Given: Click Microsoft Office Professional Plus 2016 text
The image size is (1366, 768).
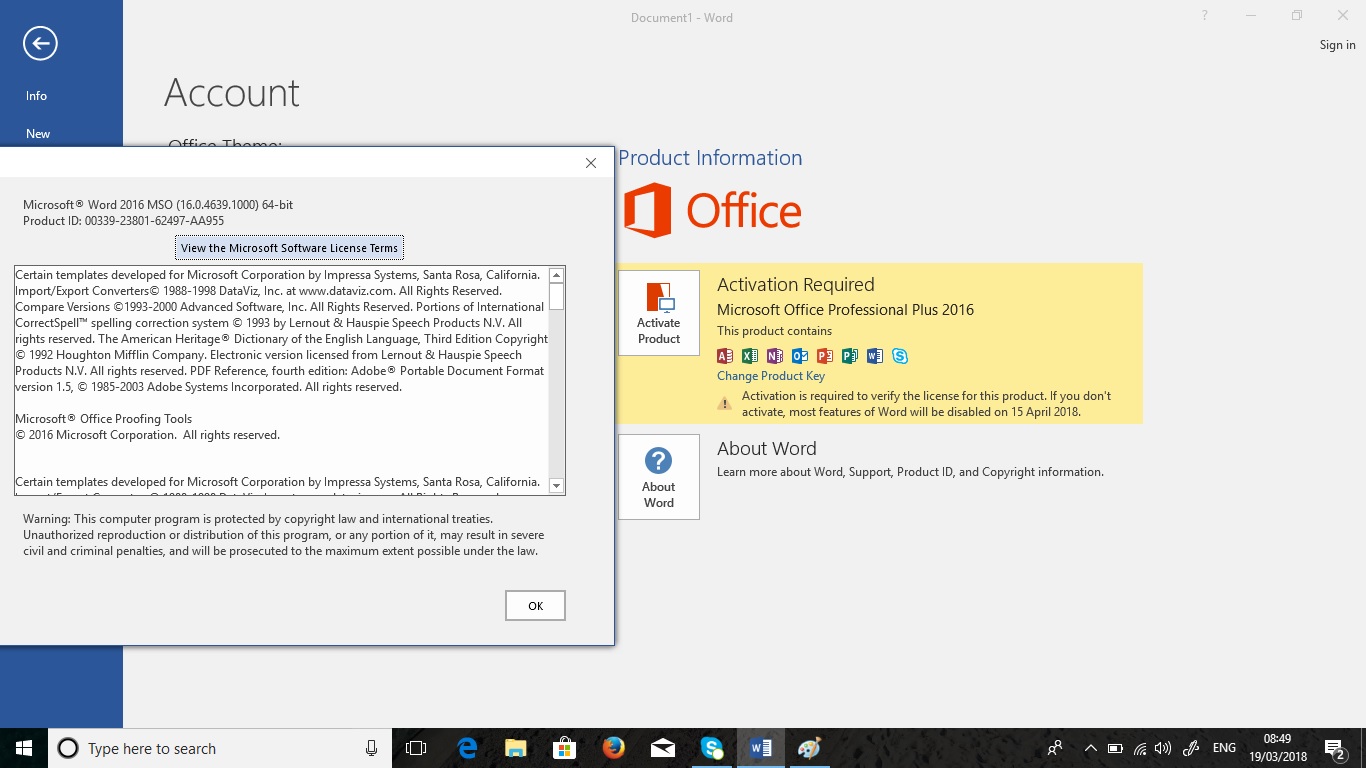Looking at the screenshot, I should [845, 310].
